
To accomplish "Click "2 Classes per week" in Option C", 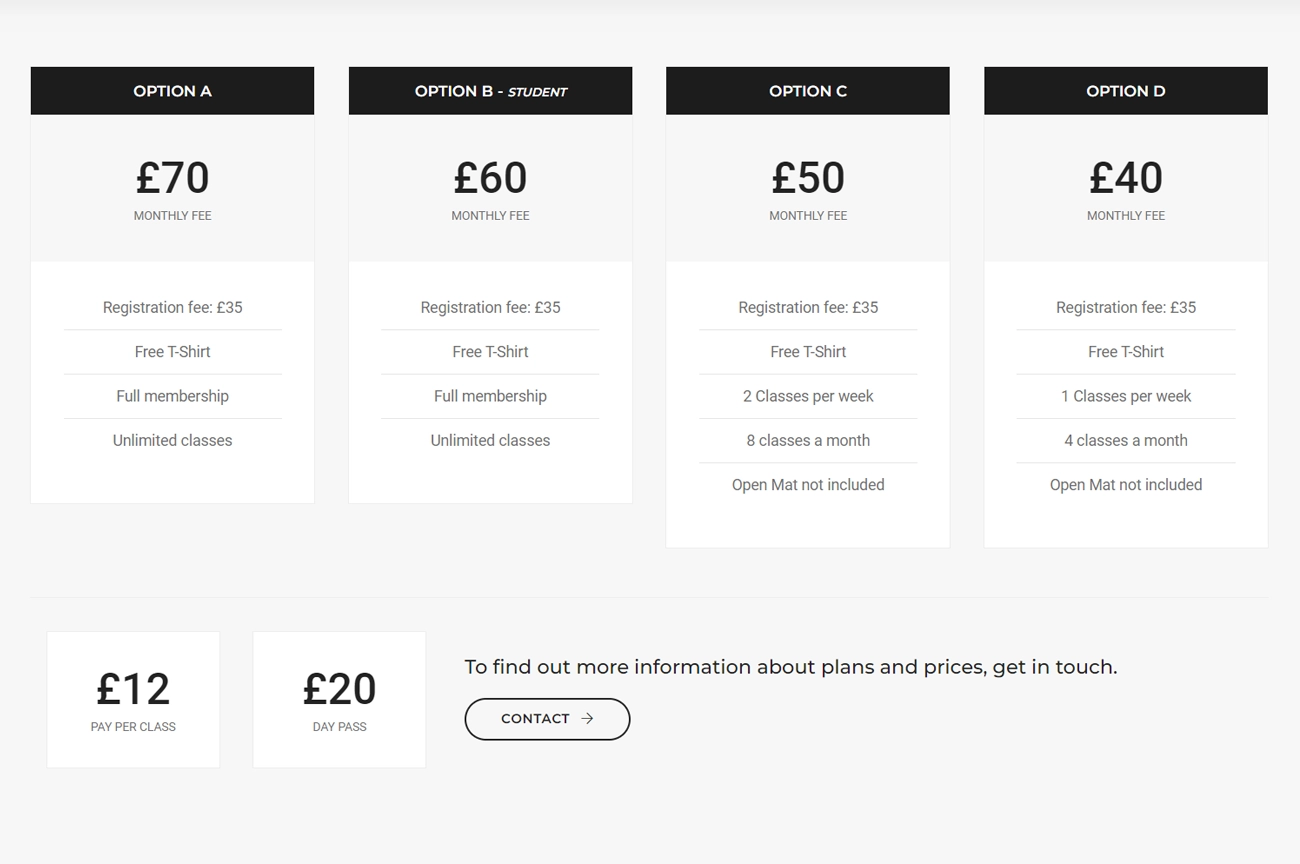I will pos(808,396).
